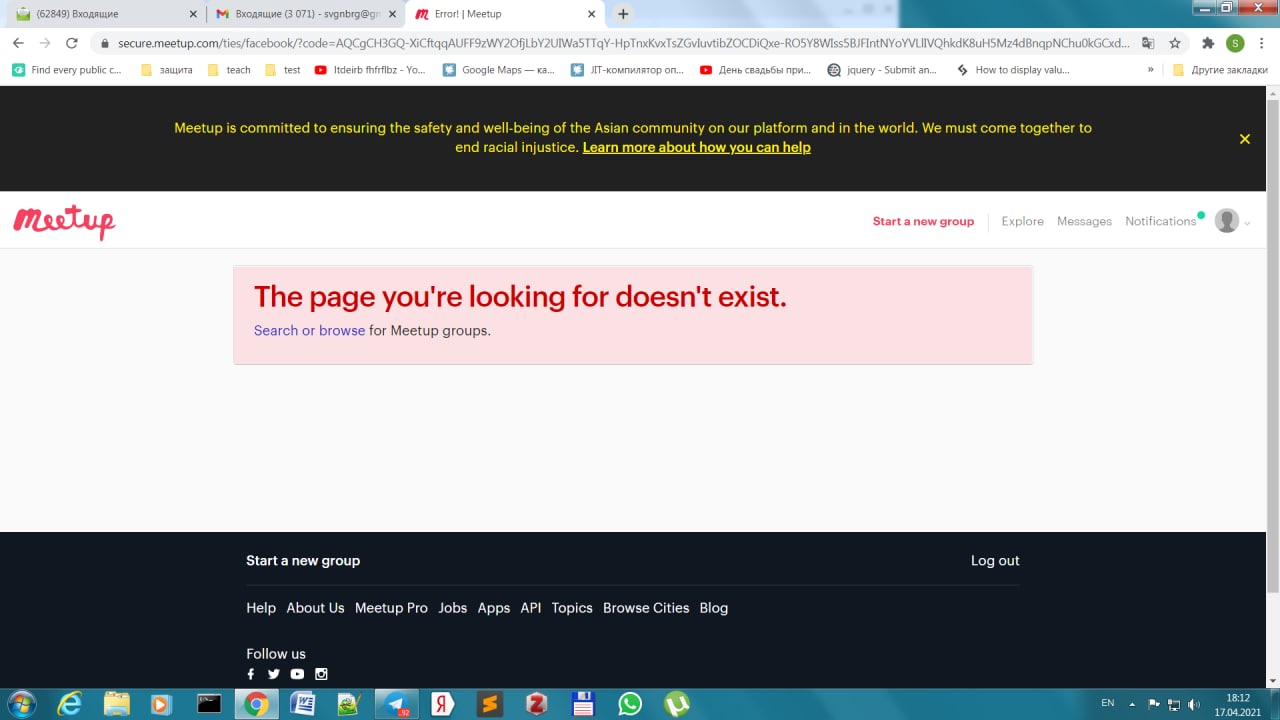Open the Другие закладки folder
This screenshot has height=720, width=1280.
point(1220,70)
